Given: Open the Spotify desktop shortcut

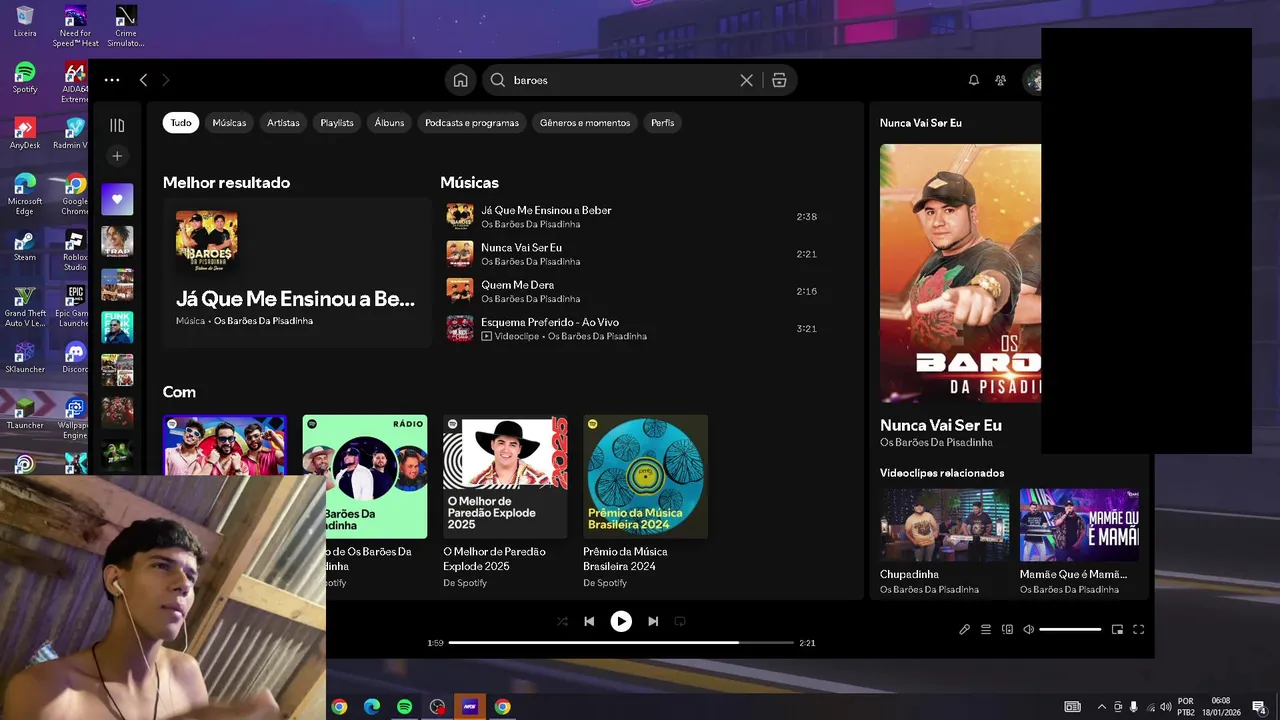Looking at the screenshot, I should [25, 78].
